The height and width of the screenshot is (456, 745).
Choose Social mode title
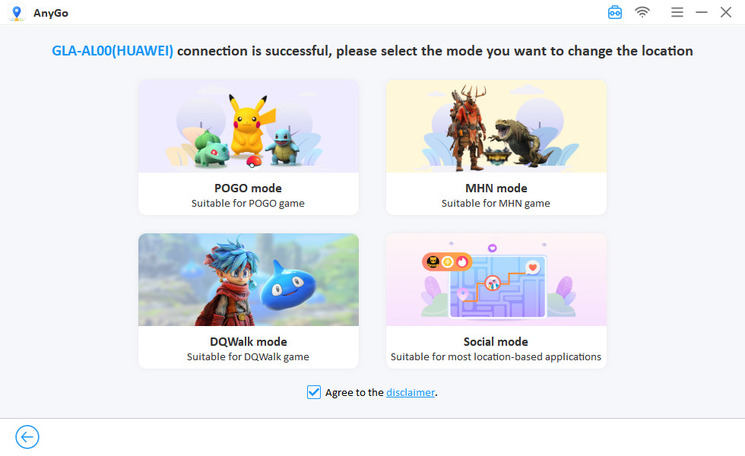[496, 342]
